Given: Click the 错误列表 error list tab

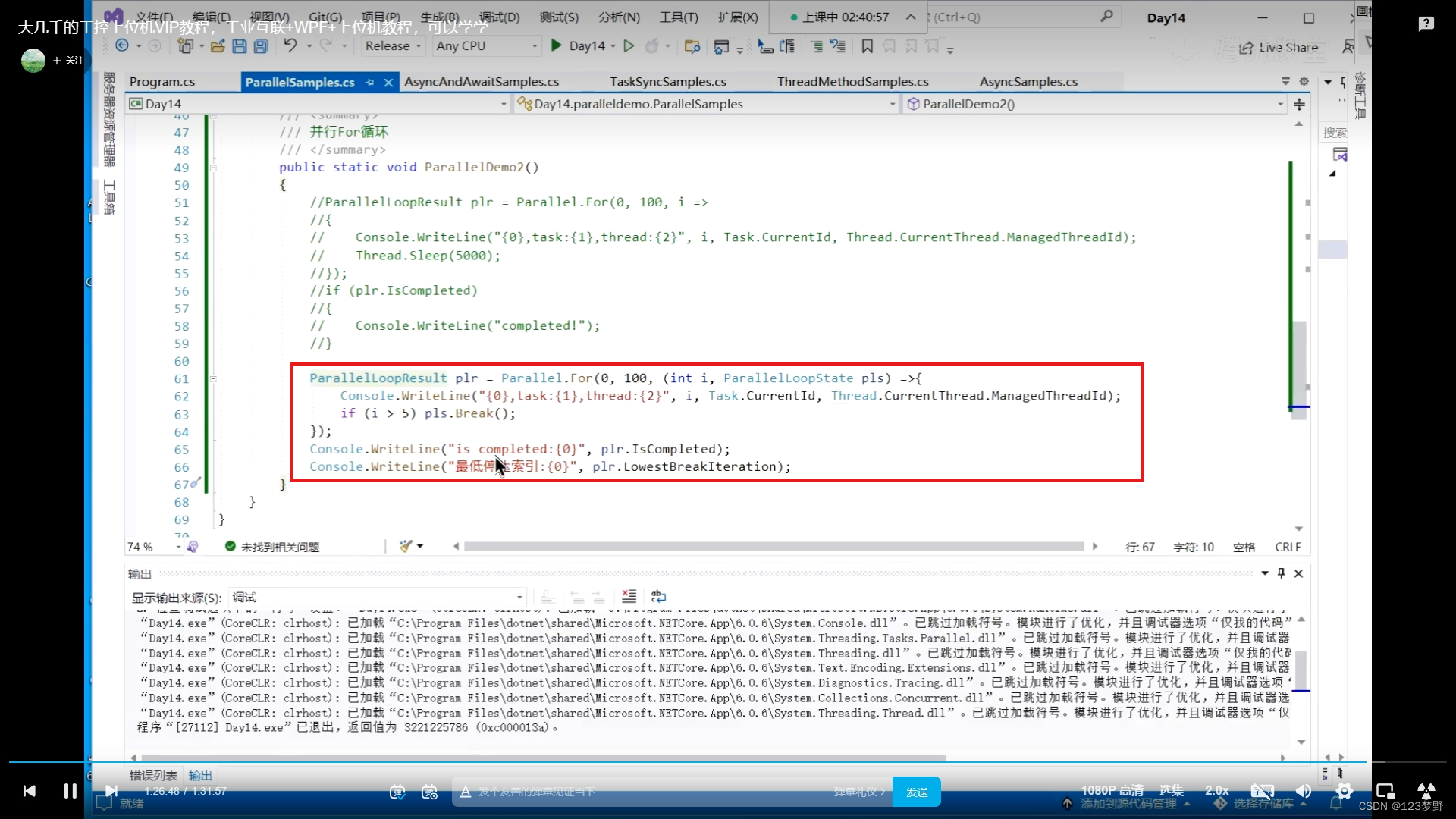Looking at the screenshot, I should [x=153, y=775].
